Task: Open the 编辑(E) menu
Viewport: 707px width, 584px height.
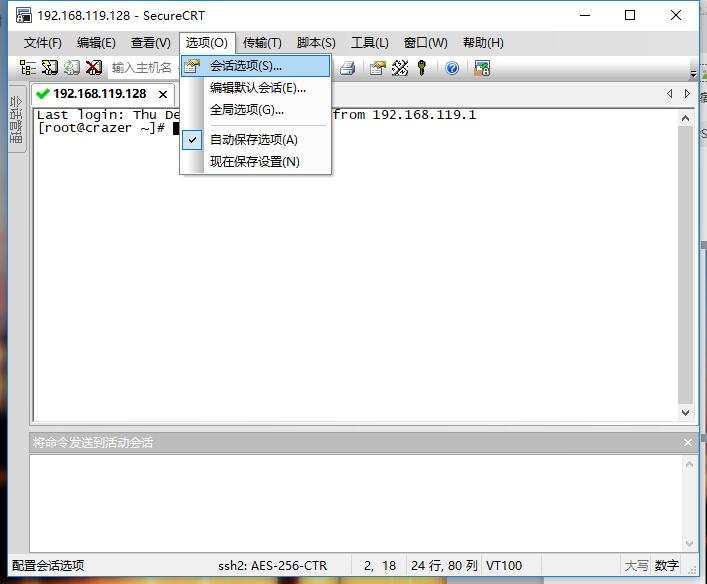Action: (x=96, y=43)
